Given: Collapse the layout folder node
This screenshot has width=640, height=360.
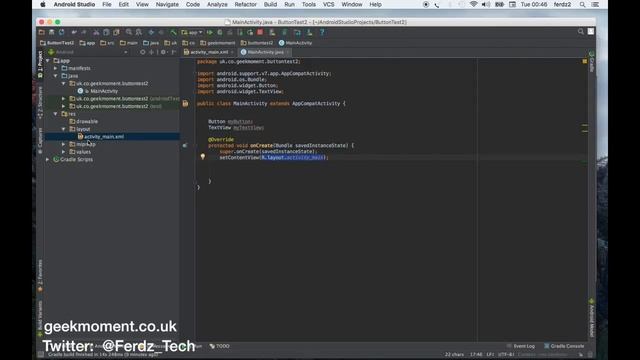Looking at the screenshot, I should pyautogui.click(x=64, y=129).
